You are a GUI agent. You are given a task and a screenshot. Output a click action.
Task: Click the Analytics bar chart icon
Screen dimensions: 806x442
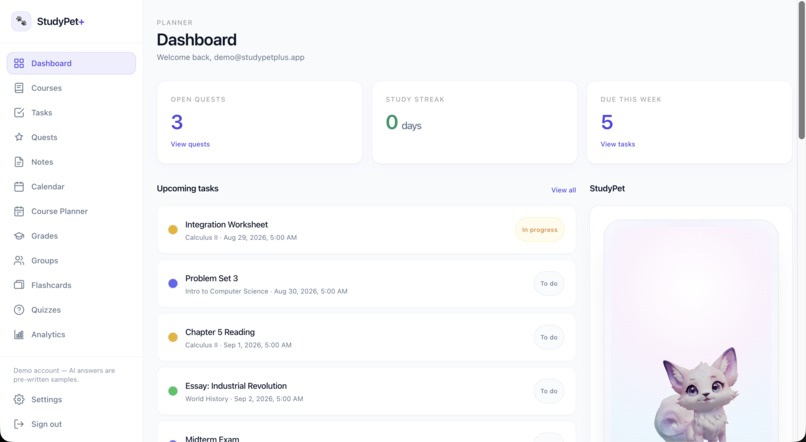(x=19, y=335)
